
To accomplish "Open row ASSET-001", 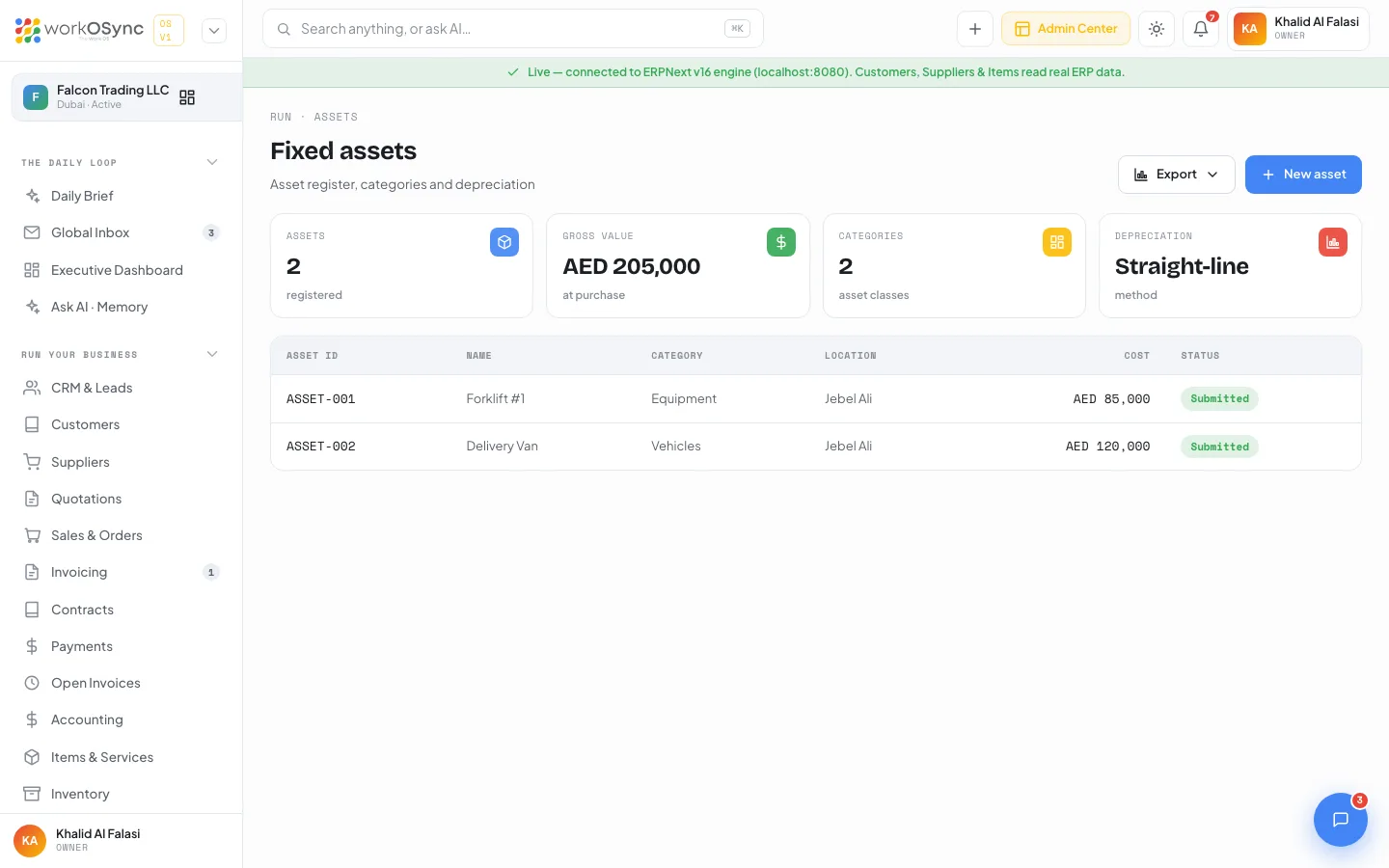I will pos(816,399).
